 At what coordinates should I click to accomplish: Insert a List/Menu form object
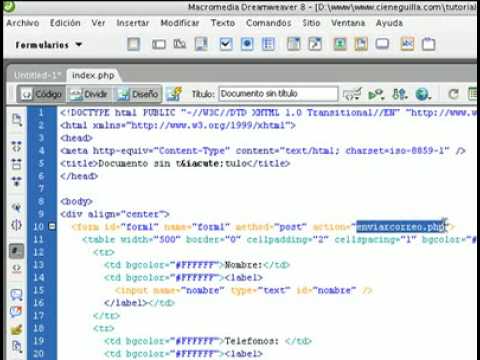click(294, 44)
